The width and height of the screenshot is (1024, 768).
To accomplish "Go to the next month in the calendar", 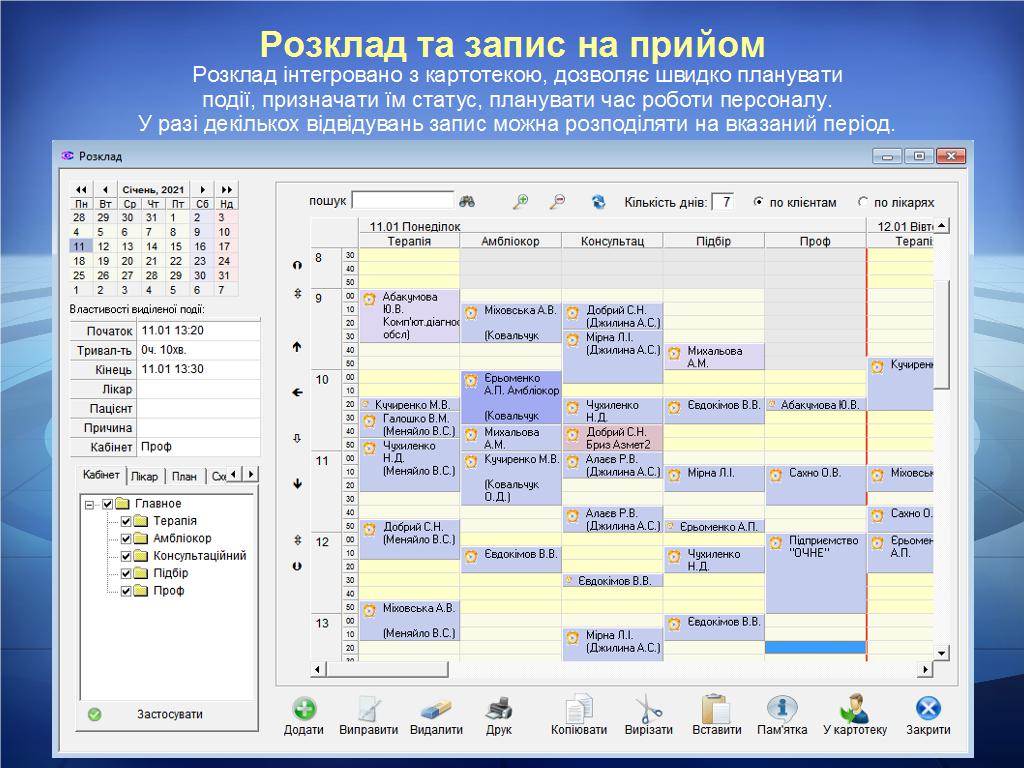I will 203,189.
